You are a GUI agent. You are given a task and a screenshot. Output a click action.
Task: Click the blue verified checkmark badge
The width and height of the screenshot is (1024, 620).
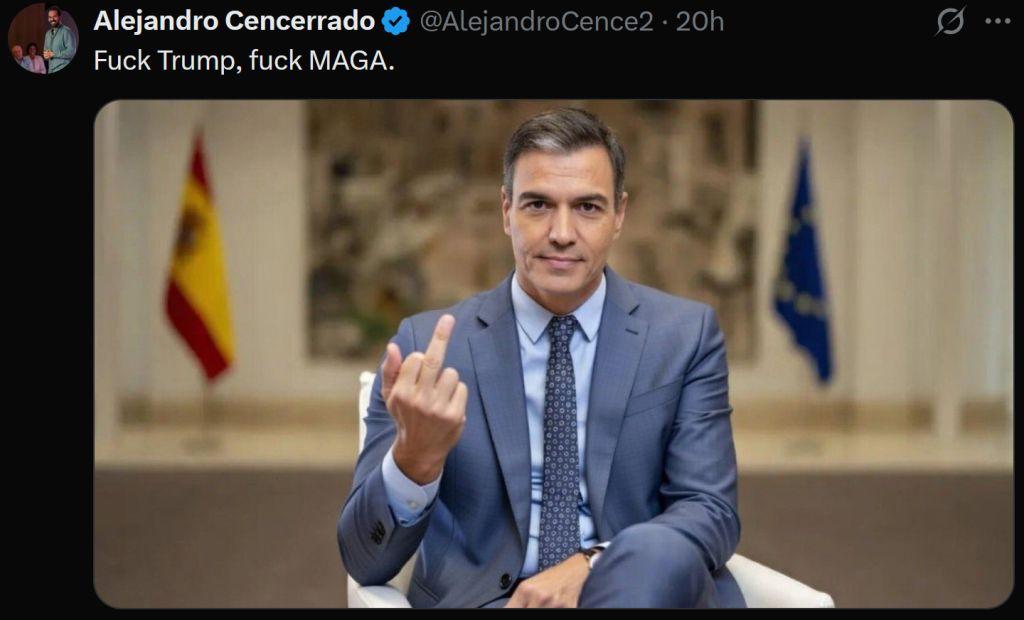[396, 22]
